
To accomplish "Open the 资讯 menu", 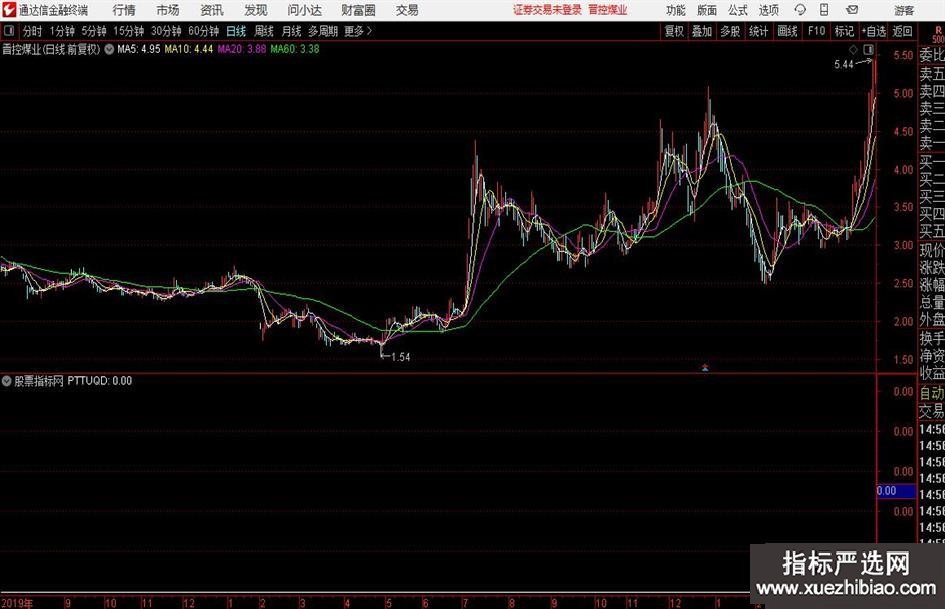I will 212,10.
